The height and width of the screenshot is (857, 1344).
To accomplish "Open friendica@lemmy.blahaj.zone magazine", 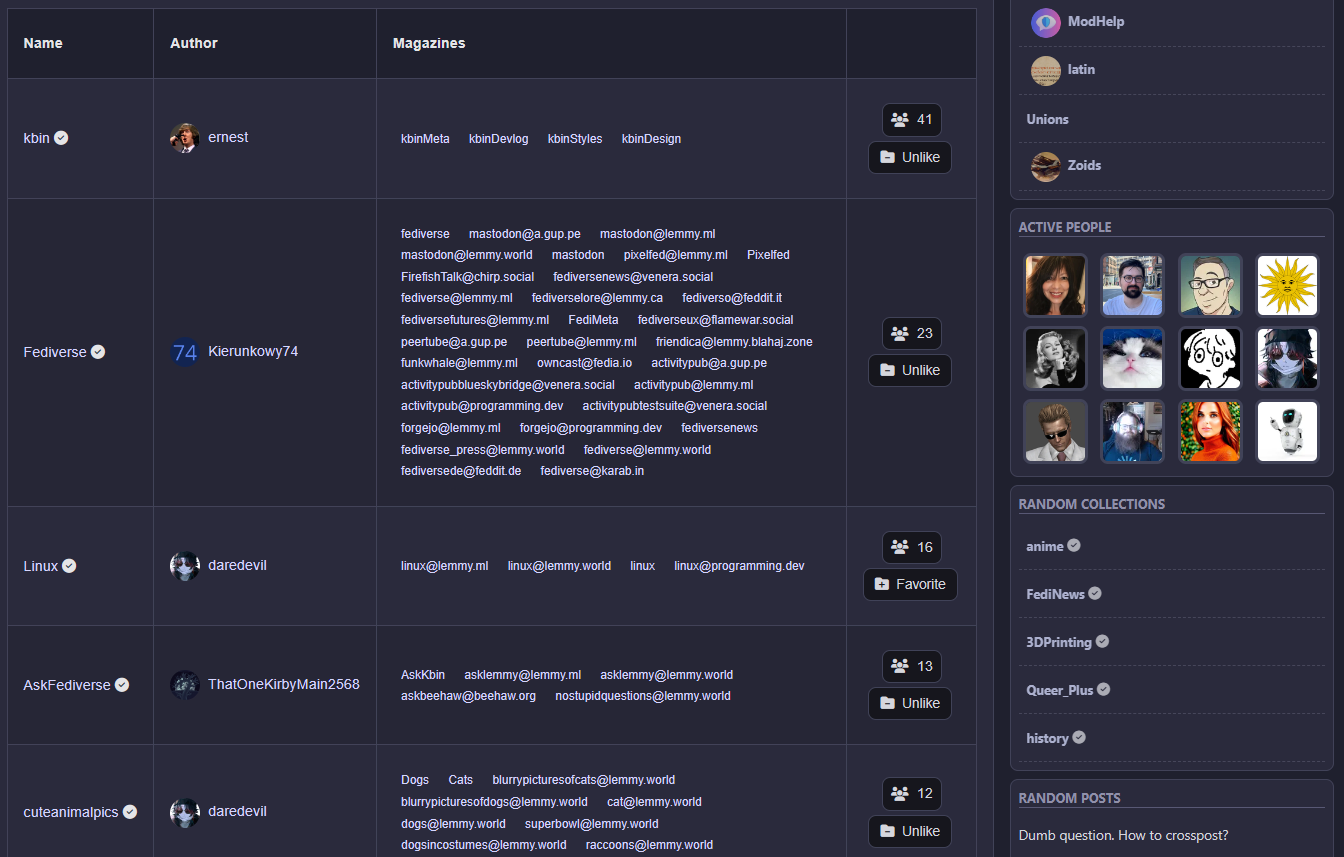I will point(734,342).
